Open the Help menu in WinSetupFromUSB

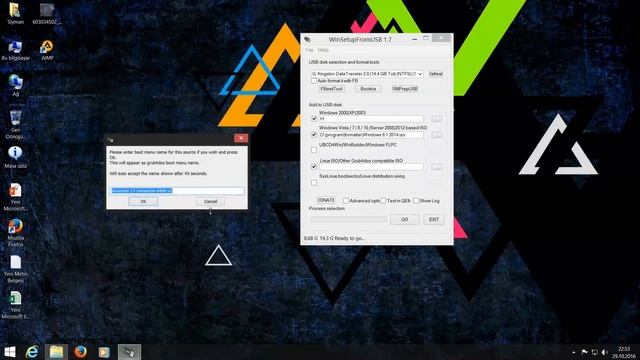click(x=323, y=50)
